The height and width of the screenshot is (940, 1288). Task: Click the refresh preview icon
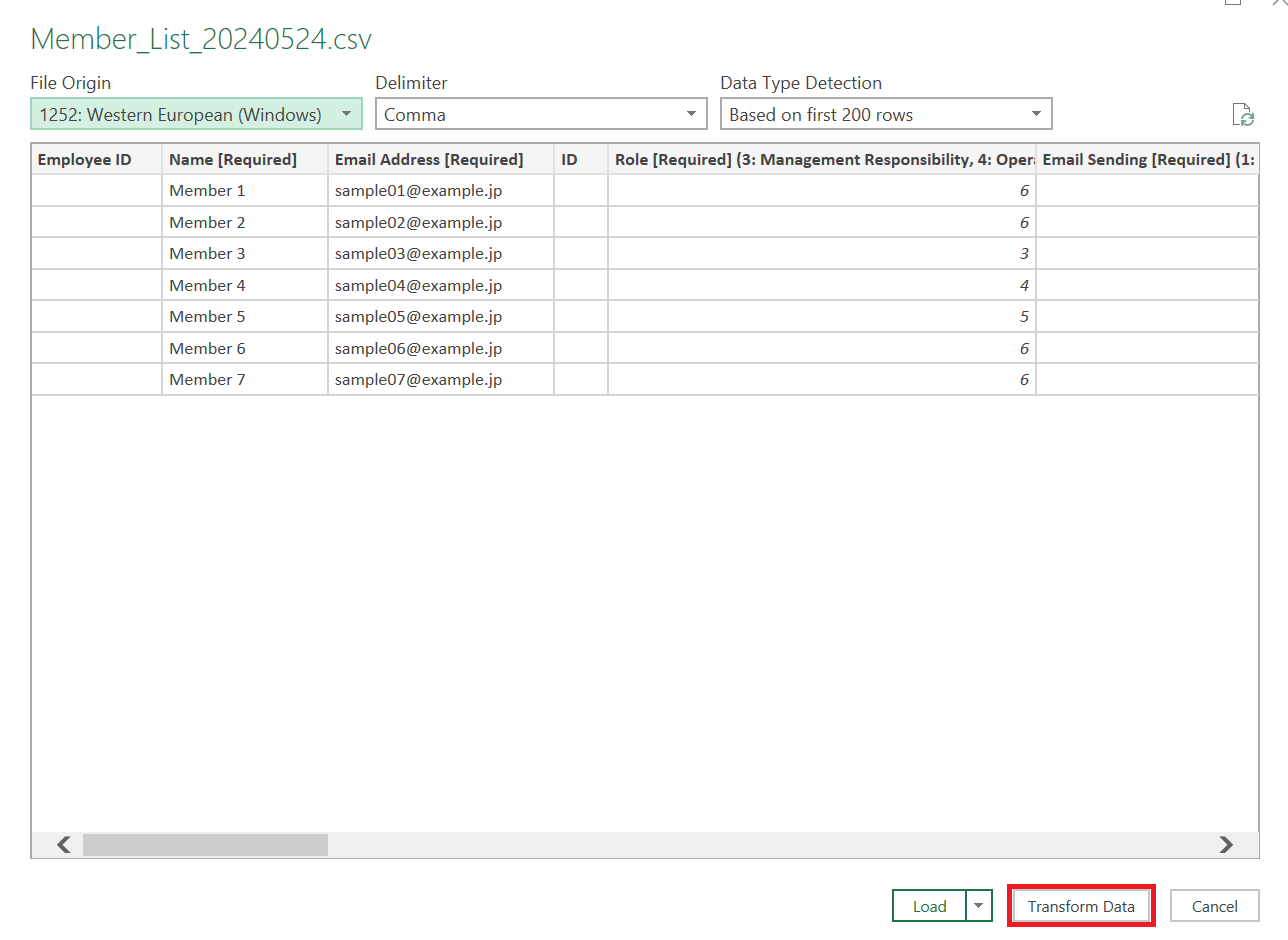[x=1243, y=115]
